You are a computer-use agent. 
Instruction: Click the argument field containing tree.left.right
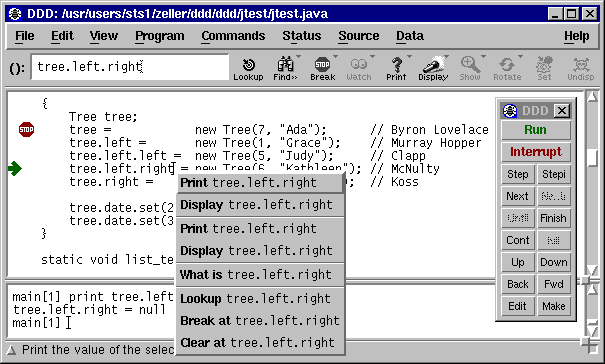point(130,67)
